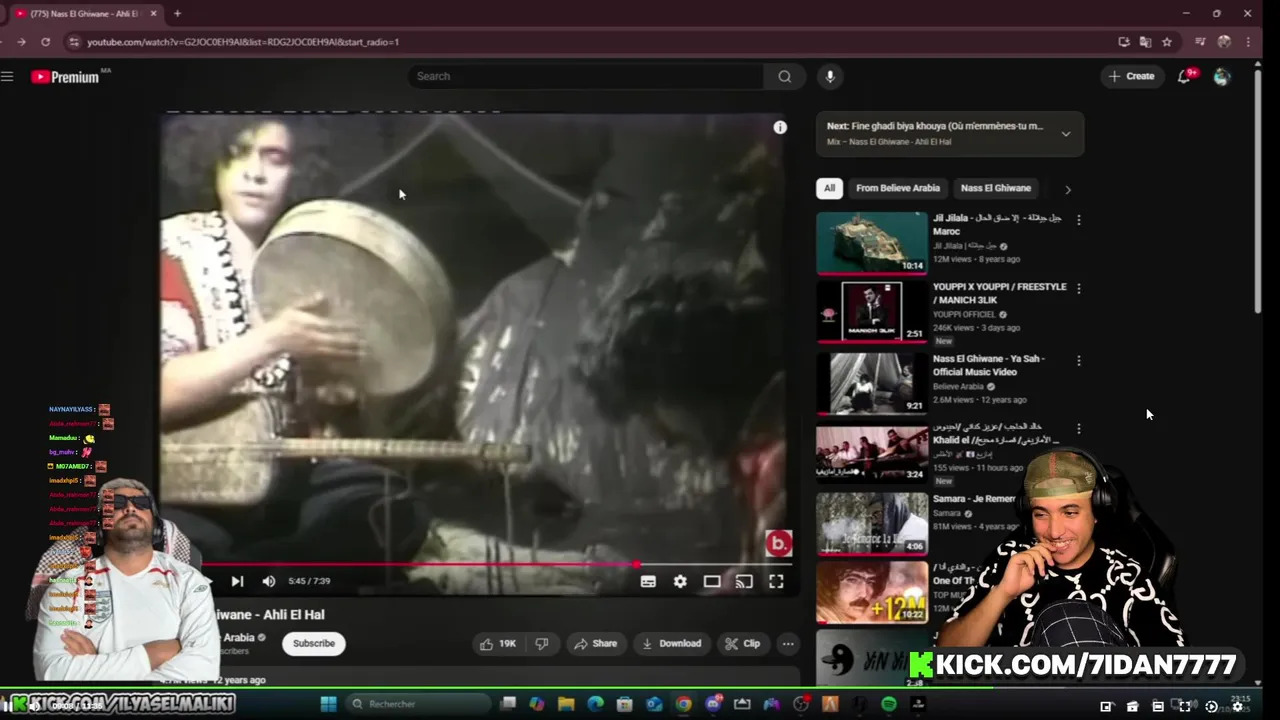Screen dimensions: 1280x720
Task: Open options for YOUPPI X YOUPPI video
Action: 1078,288
